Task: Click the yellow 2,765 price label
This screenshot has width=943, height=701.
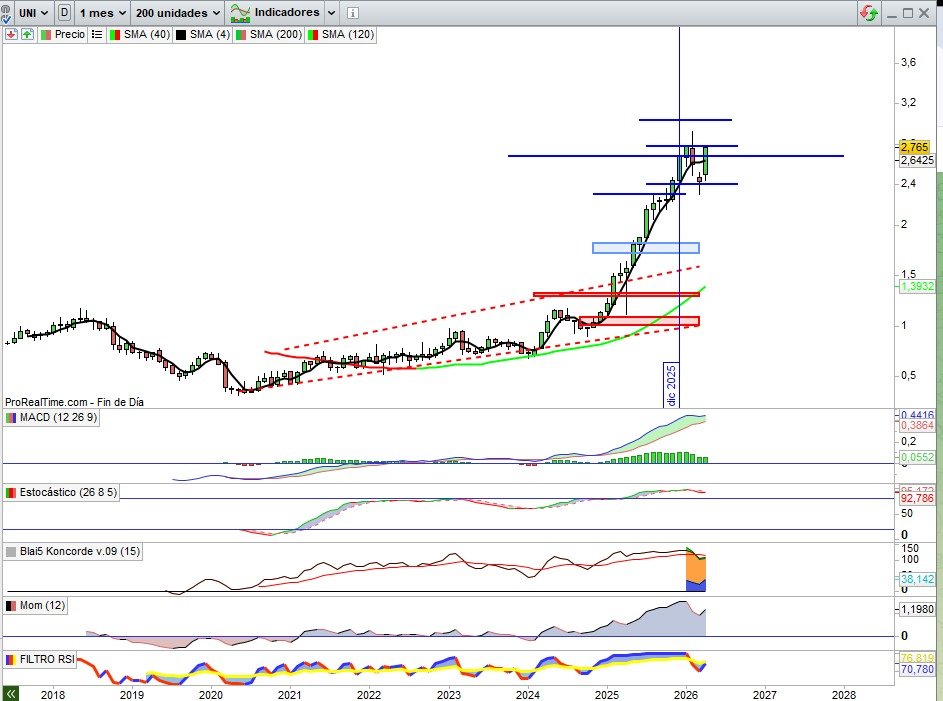Action: click(915, 147)
